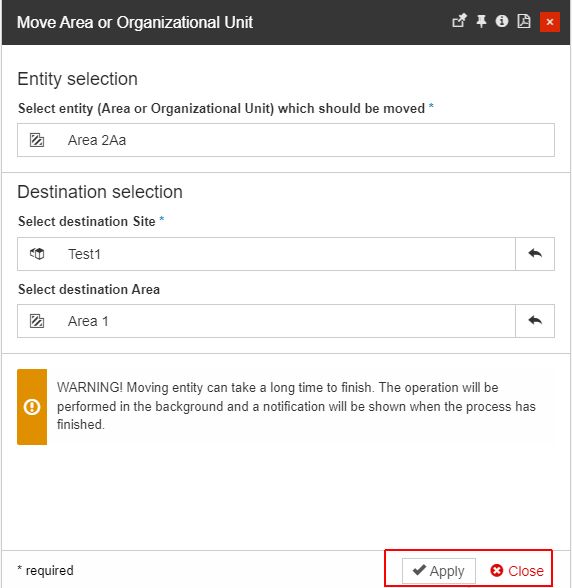Open the destination Site field Test1
The width and height of the screenshot is (572, 588).
pos(266,254)
